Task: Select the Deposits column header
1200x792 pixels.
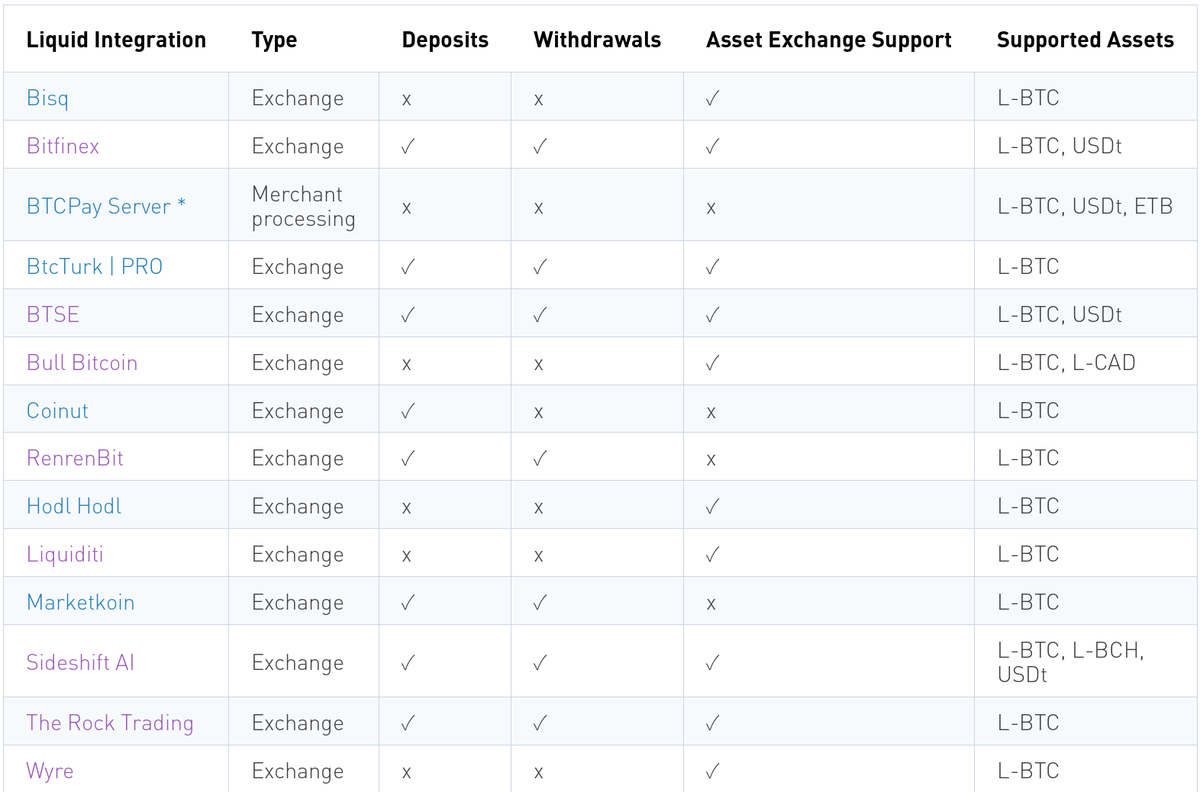Action: 445,40
